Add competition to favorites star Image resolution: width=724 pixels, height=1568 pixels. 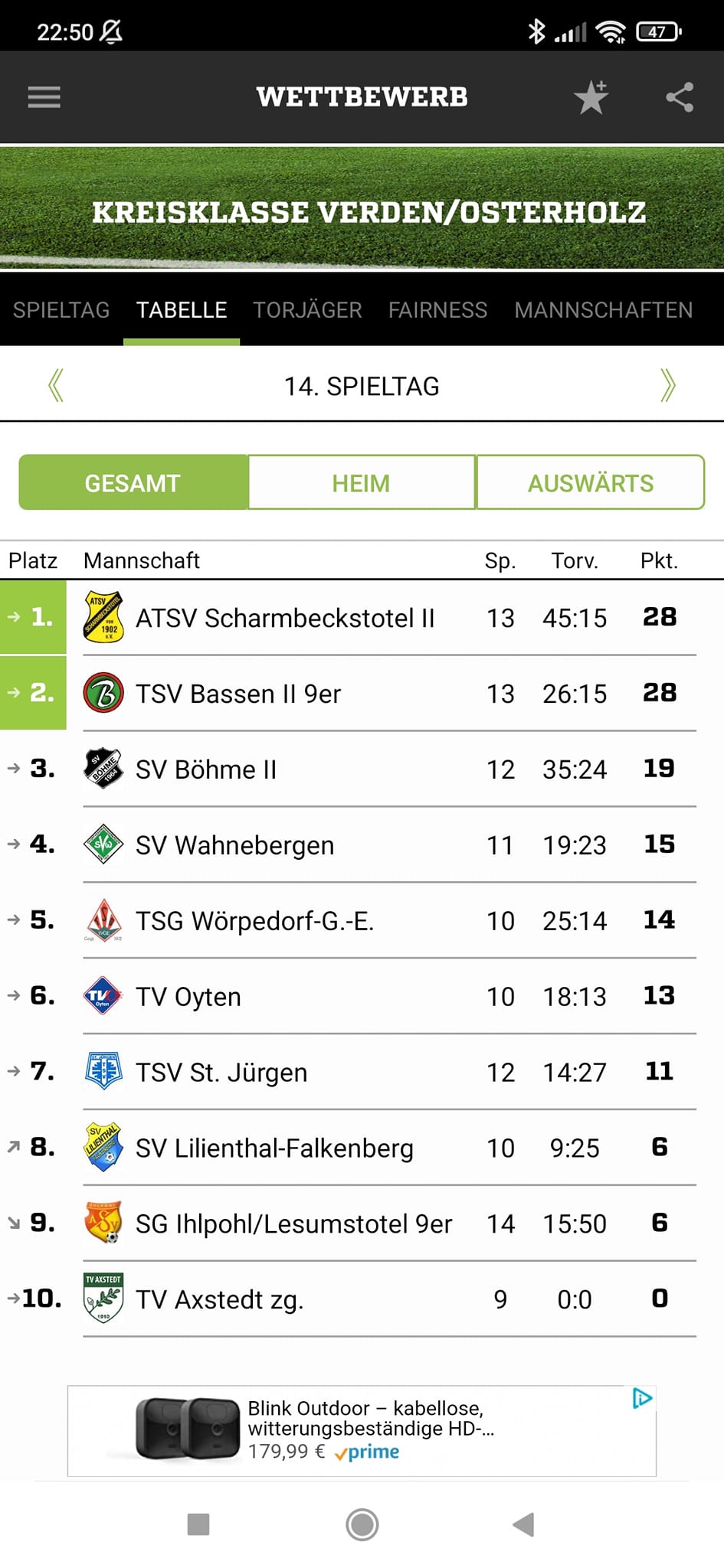(x=591, y=97)
